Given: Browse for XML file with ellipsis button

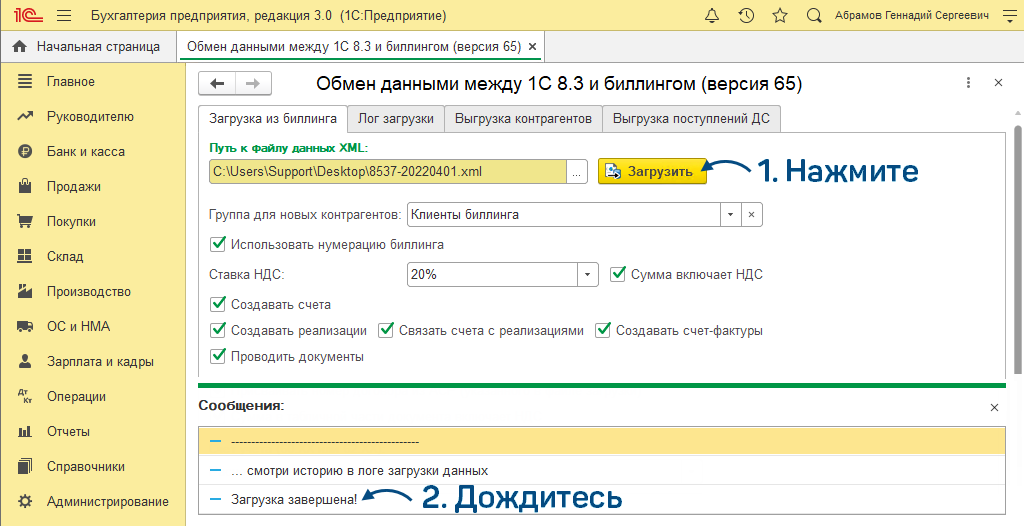Looking at the screenshot, I should (x=576, y=172).
